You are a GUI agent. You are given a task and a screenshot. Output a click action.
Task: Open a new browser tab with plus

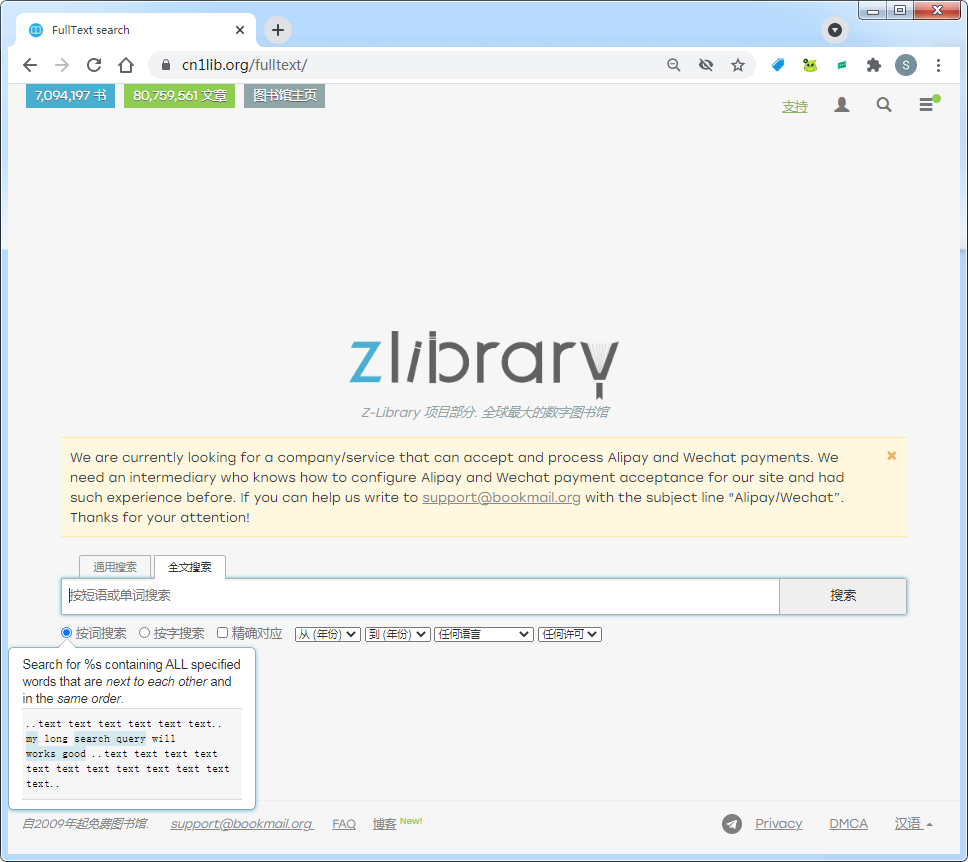pyautogui.click(x=278, y=30)
